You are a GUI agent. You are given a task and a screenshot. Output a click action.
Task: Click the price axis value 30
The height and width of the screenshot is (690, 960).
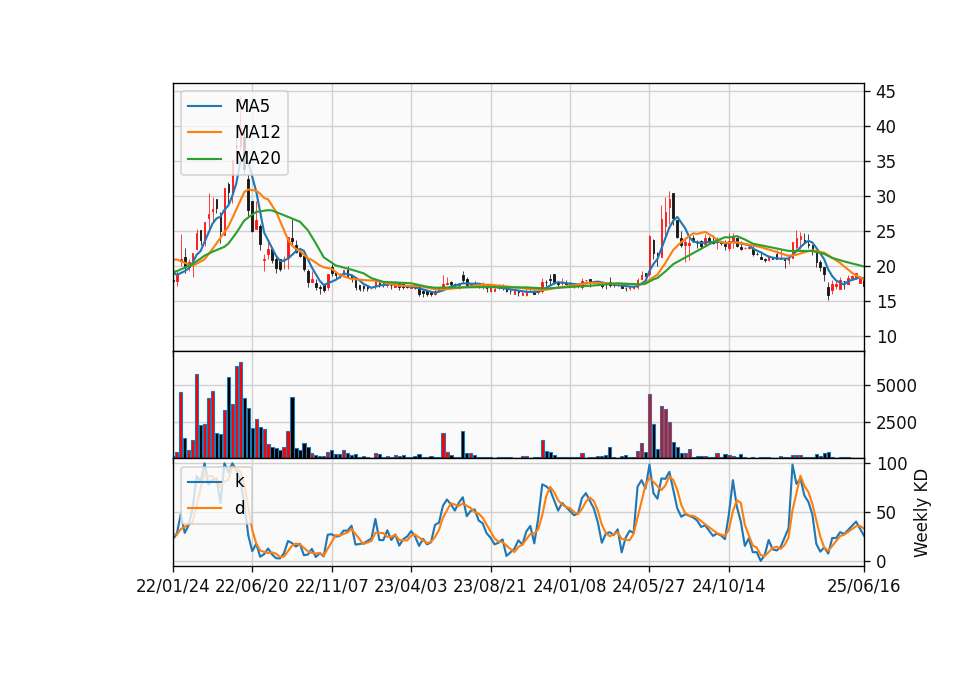tap(885, 197)
